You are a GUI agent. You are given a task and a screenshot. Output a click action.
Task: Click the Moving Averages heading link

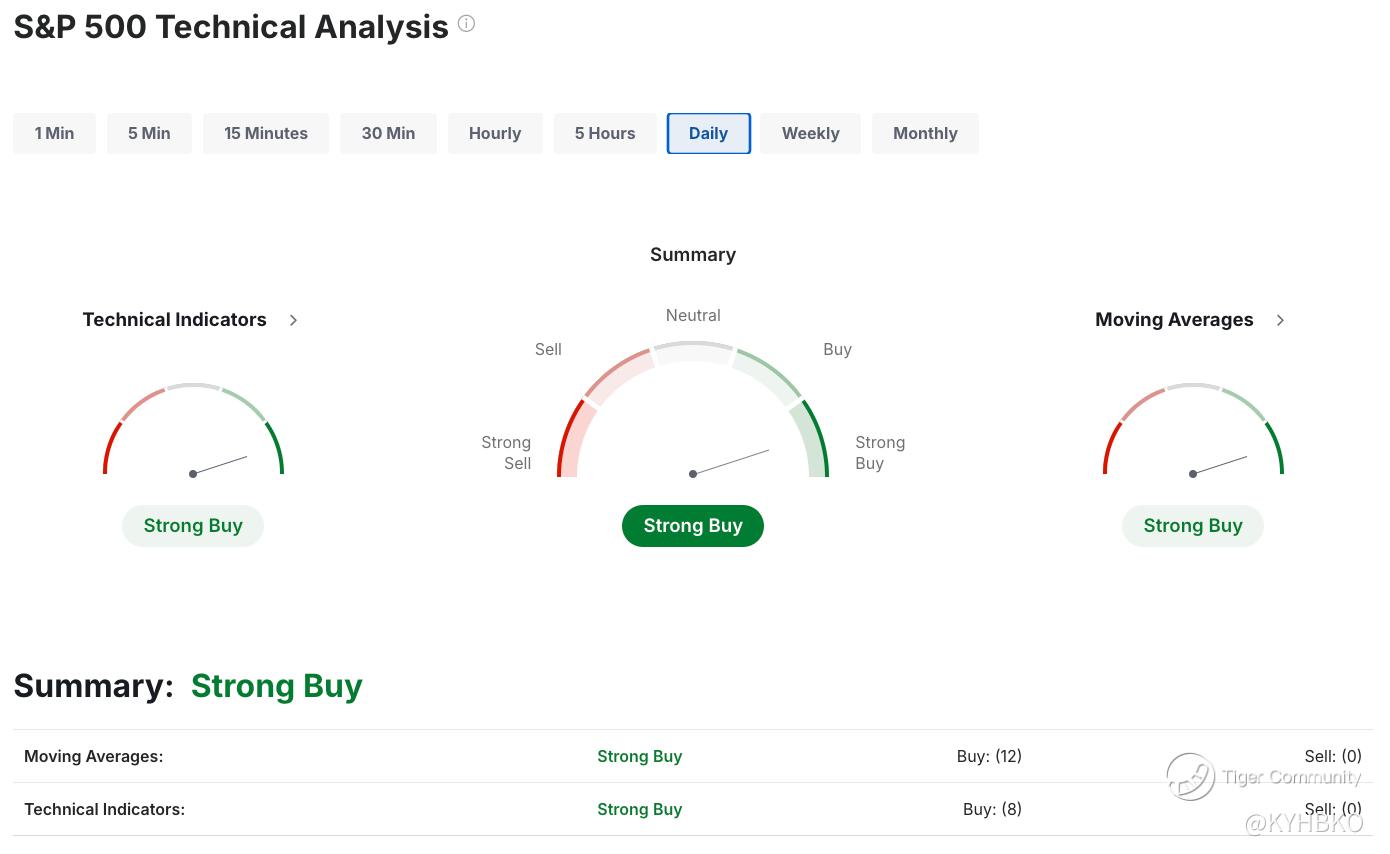(x=1174, y=320)
